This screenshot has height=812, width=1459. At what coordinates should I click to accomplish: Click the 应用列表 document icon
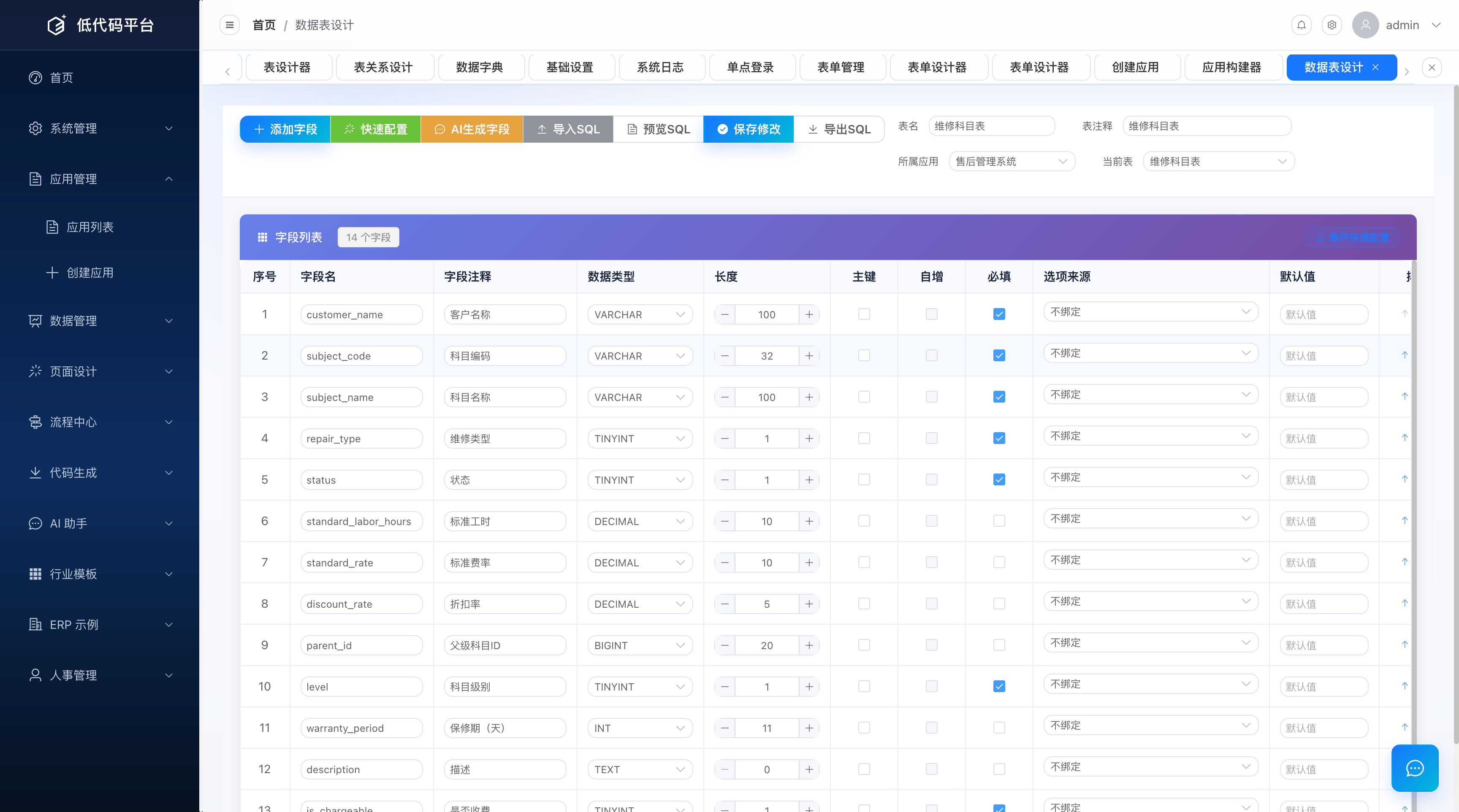[x=52, y=227]
